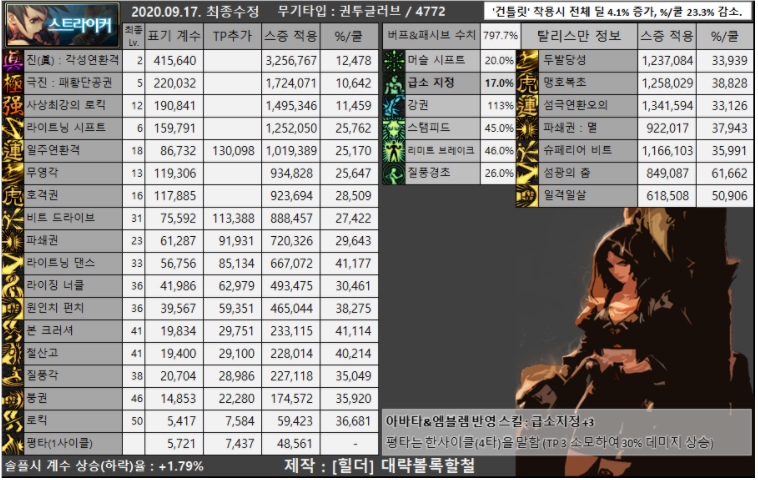Click the 무기타입 : 권투글러브 / 4772 text
The image size is (758, 480).
click(362, 11)
